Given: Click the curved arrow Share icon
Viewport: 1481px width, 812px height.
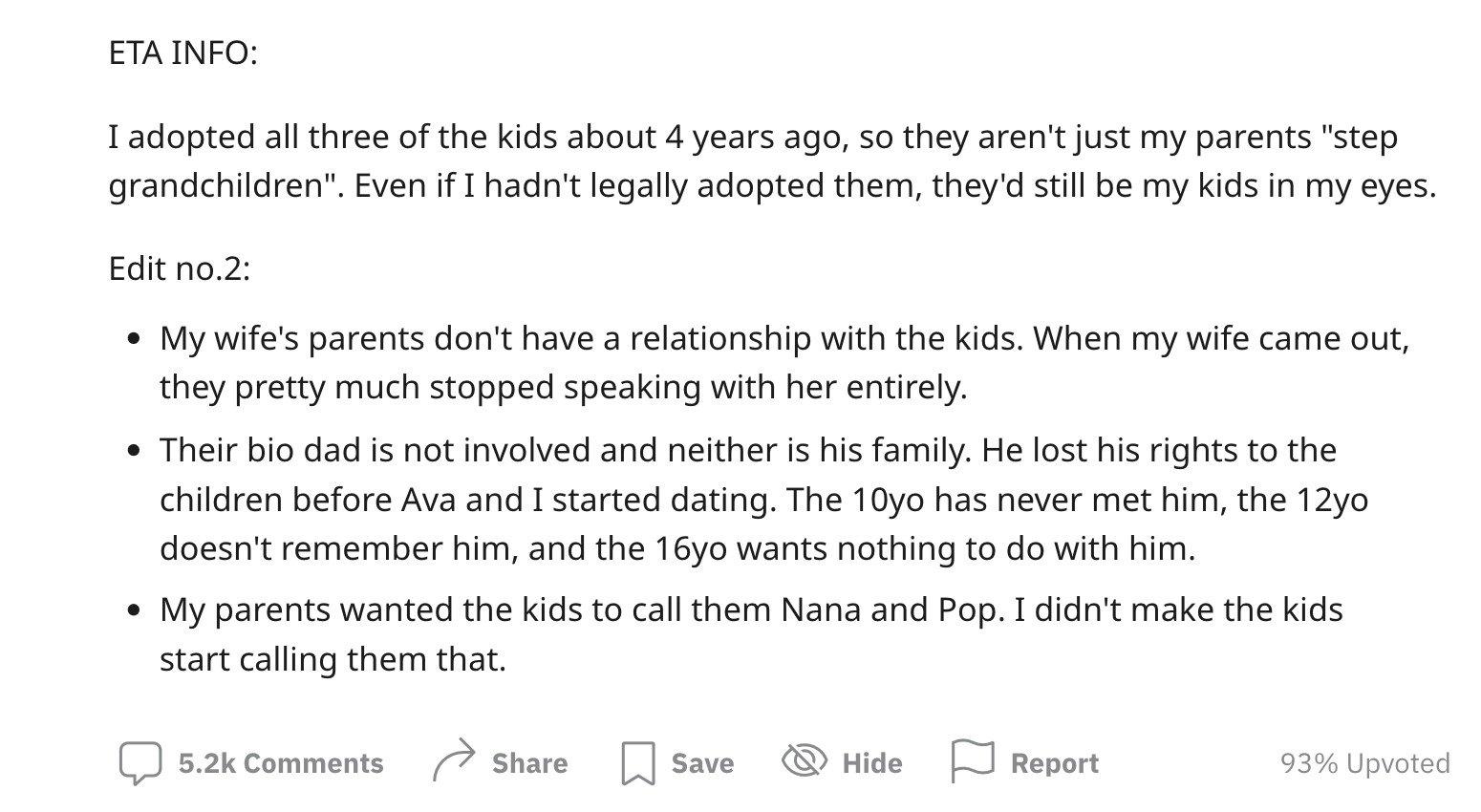Looking at the screenshot, I should (454, 760).
